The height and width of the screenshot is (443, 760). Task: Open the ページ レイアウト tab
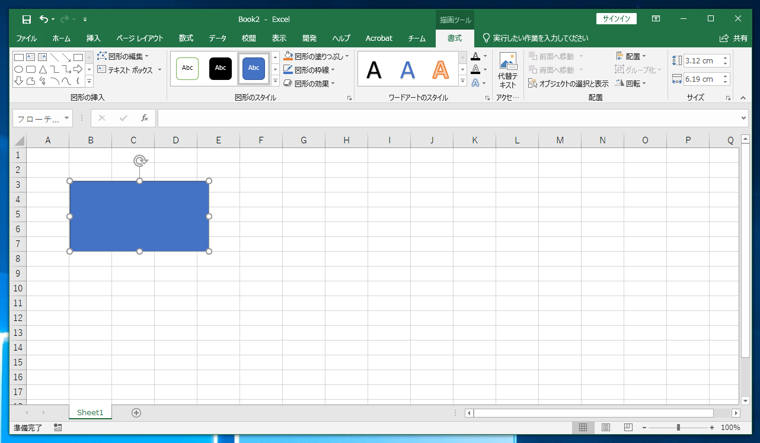point(140,38)
